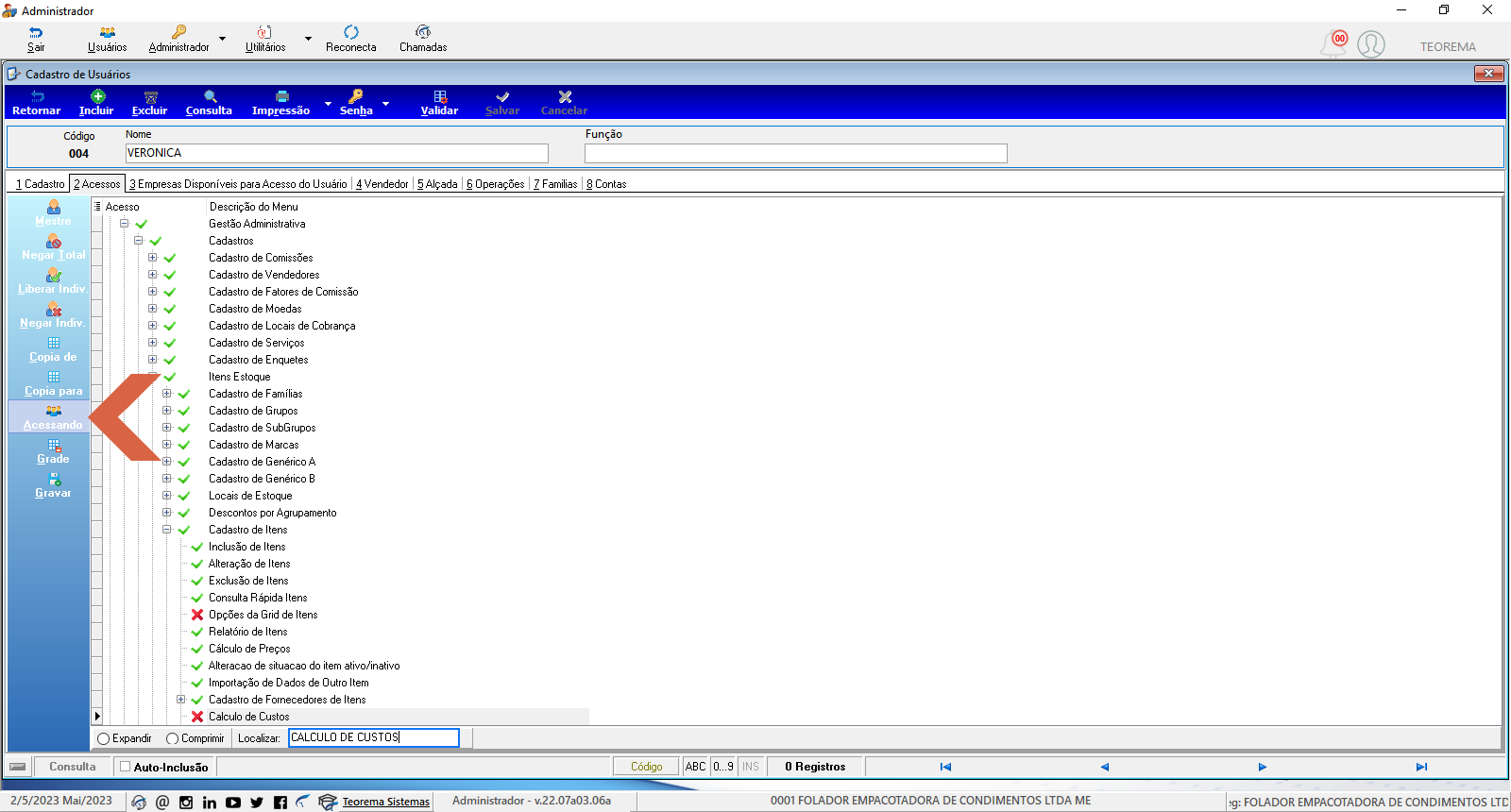The width and height of the screenshot is (1511, 812).
Task: Click the Copia para sidebar icon
Action: (x=54, y=377)
